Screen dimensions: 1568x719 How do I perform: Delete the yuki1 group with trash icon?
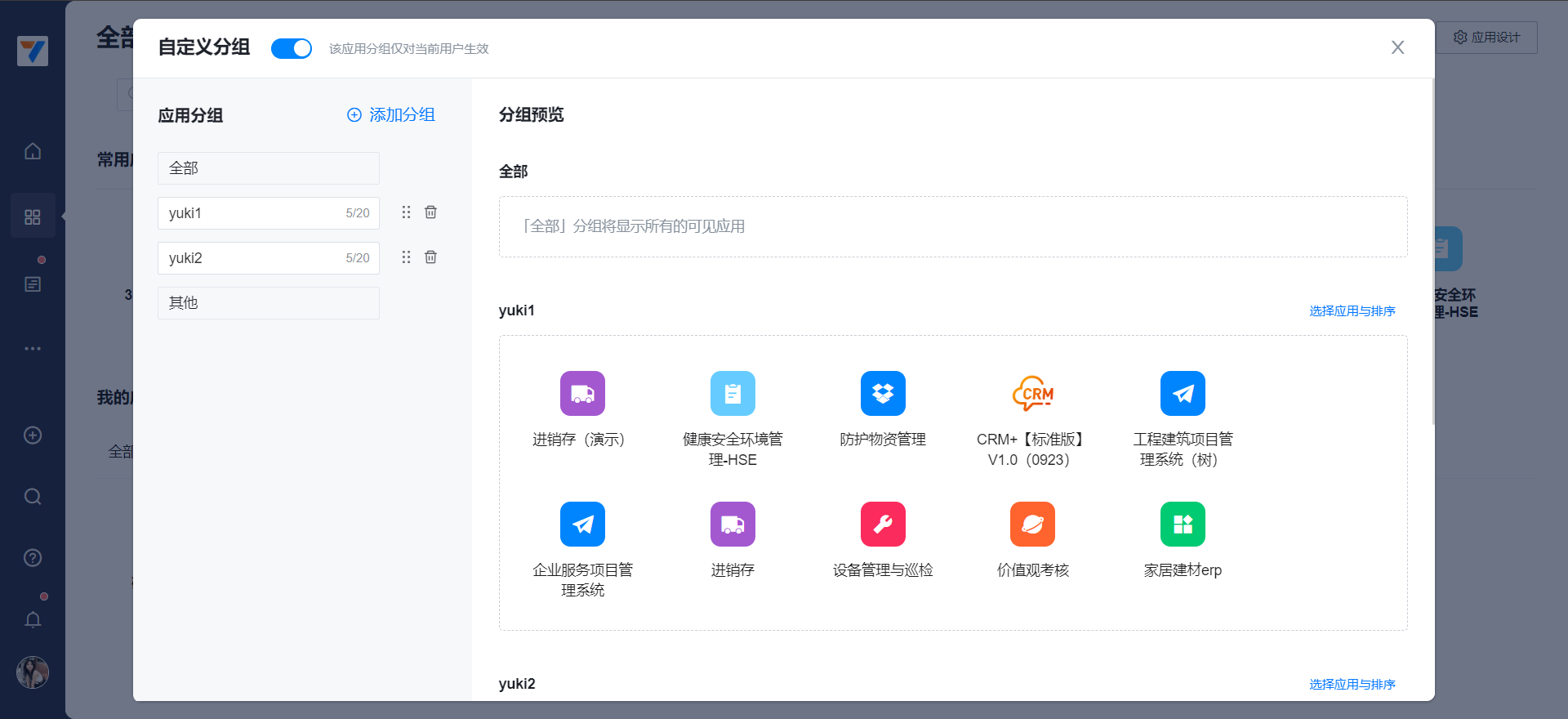click(x=430, y=212)
